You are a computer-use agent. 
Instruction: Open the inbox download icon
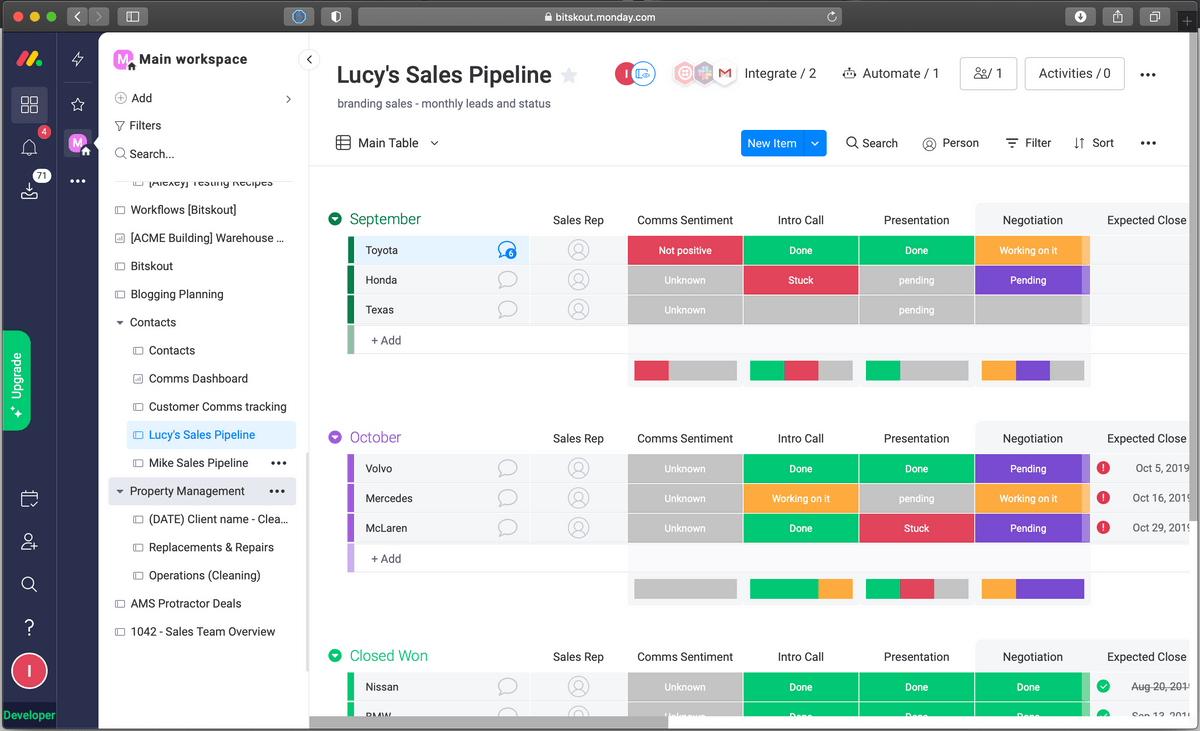[x=29, y=191]
